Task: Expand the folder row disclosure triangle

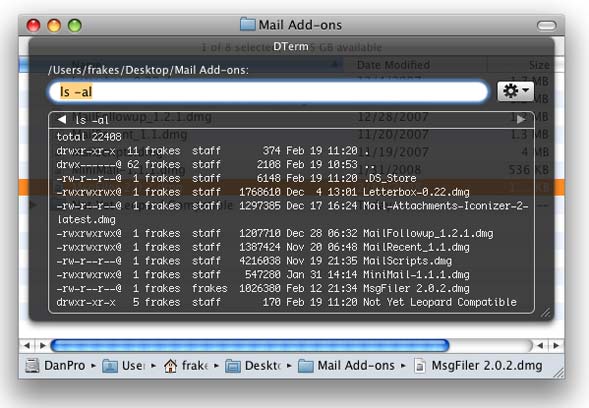Action: click(34, 205)
